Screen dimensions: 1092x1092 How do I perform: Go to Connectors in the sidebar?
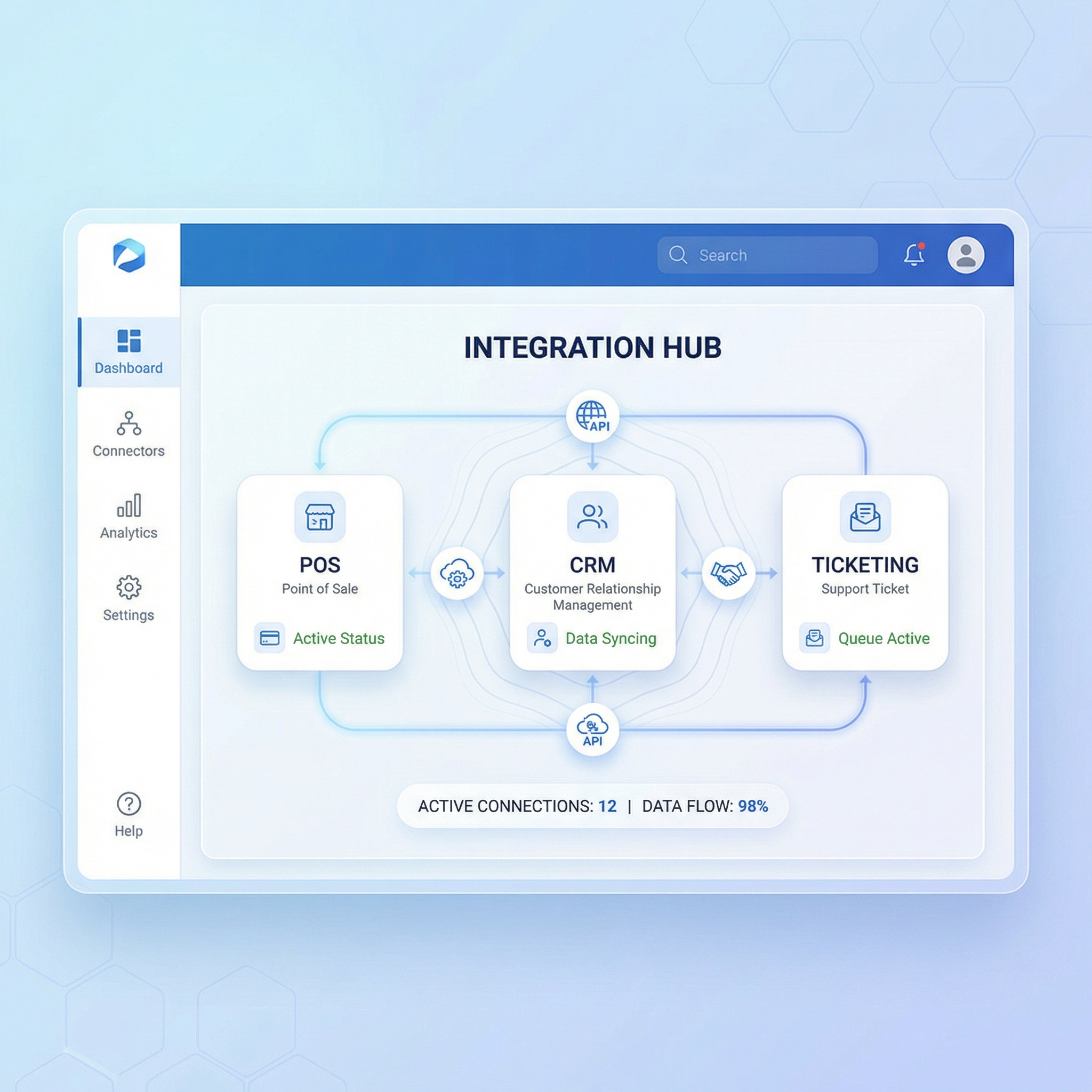pos(129,435)
